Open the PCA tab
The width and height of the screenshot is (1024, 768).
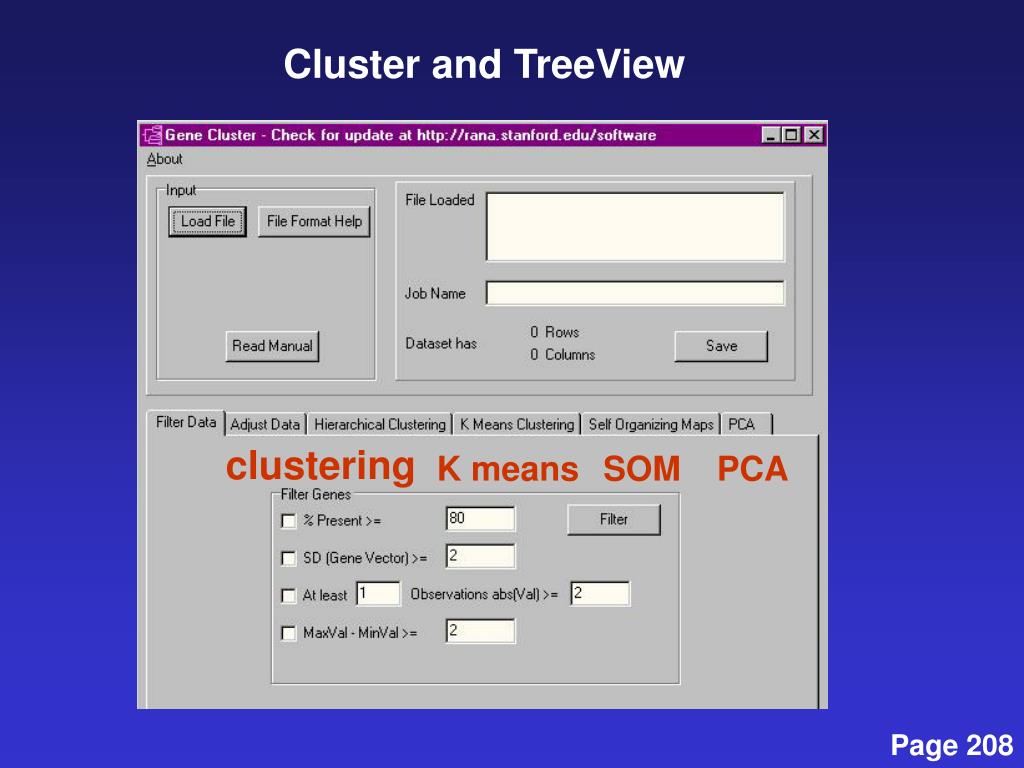click(x=746, y=424)
